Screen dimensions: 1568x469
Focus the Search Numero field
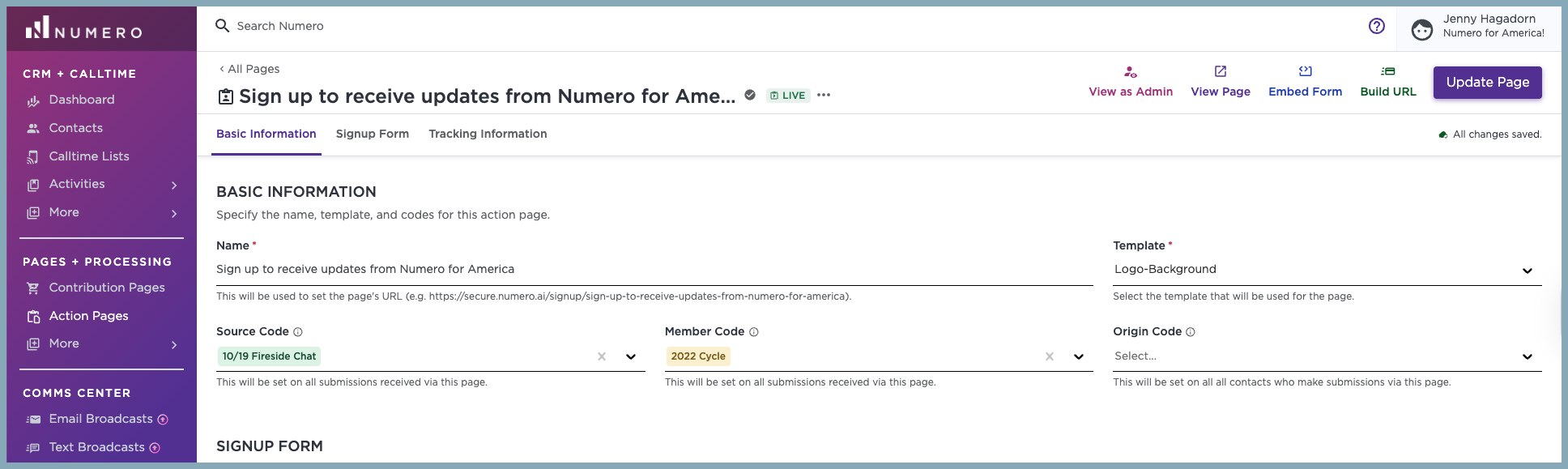[x=280, y=26]
